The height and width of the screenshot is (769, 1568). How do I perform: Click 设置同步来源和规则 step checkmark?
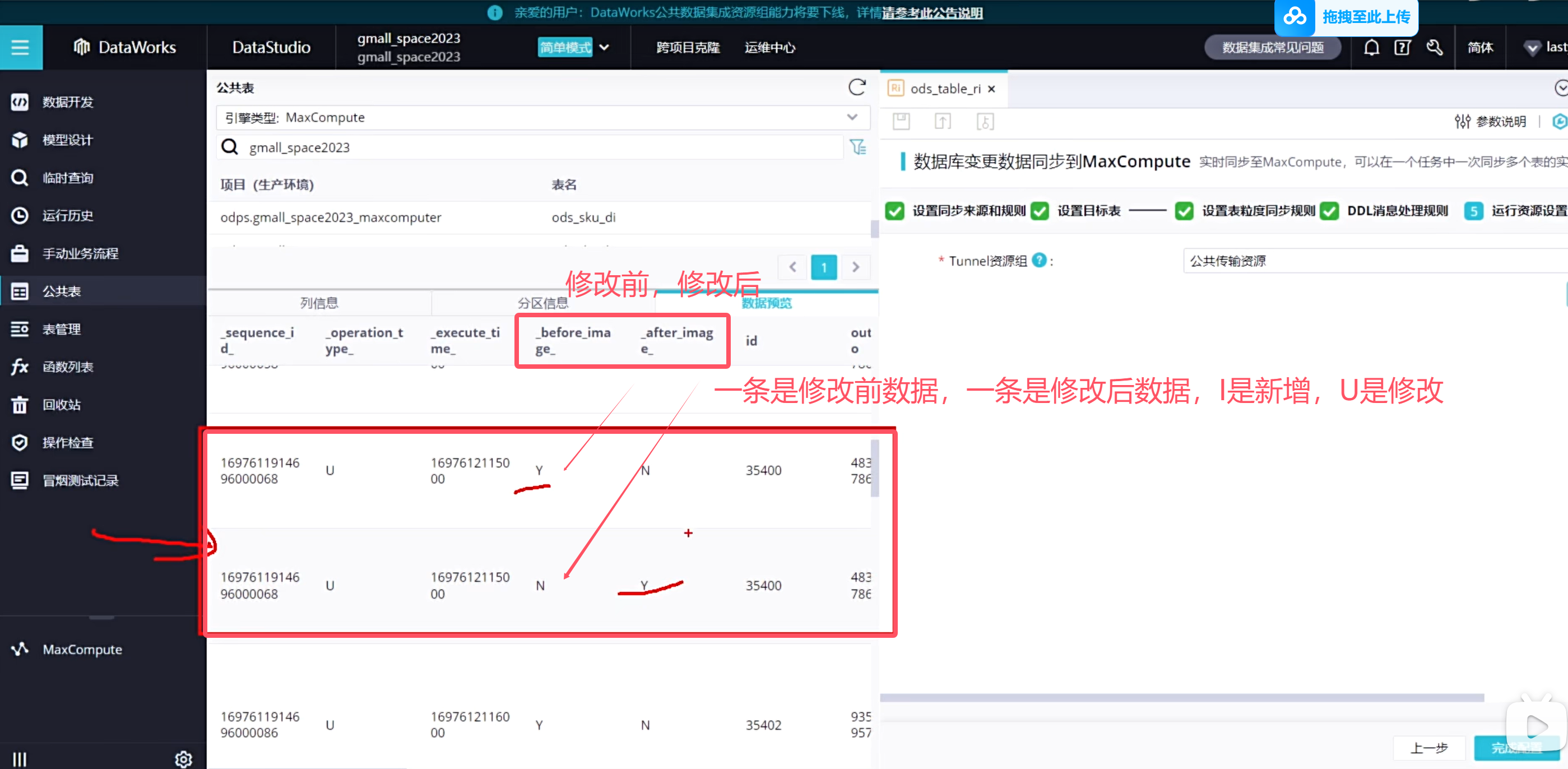click(x=895, y=211)
